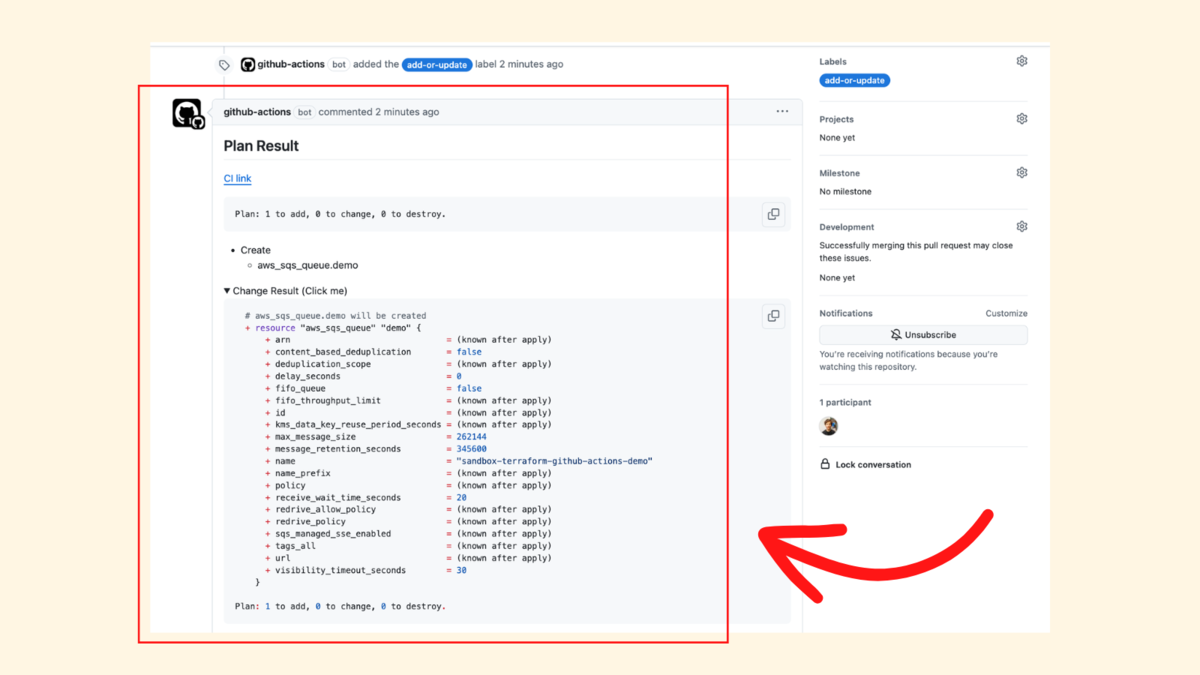Click the queue name "sandbox-terraform-github-actions-demo"
Image resolution: width=1200 pixels, height=675 pixels.
coord(554,461)
